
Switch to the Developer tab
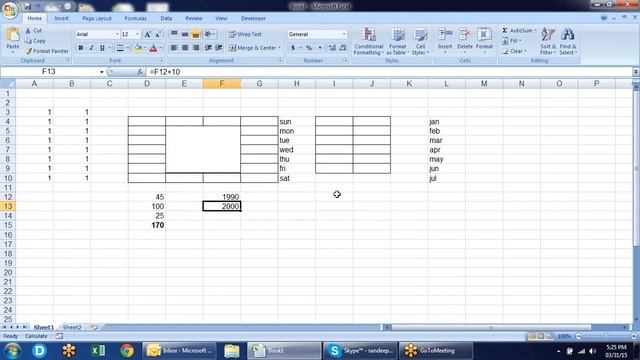pyautogui.click(x=253, y=18)
